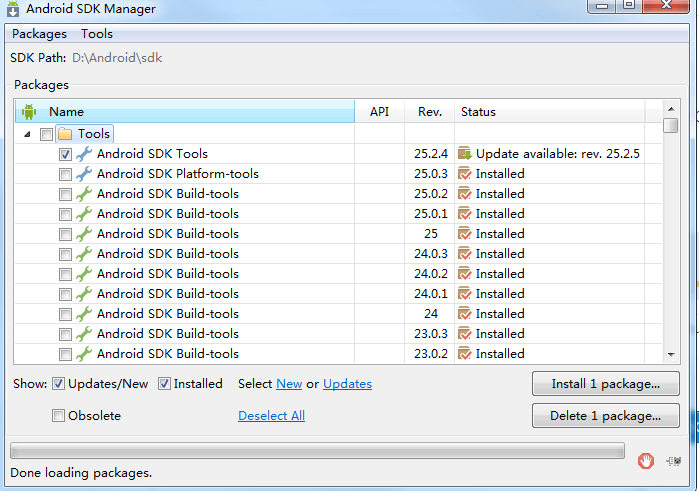Click the D:\Android\sdk path text
Viewport: 699px width, 491px height.
pyautogui.click(x=117, y=58)
